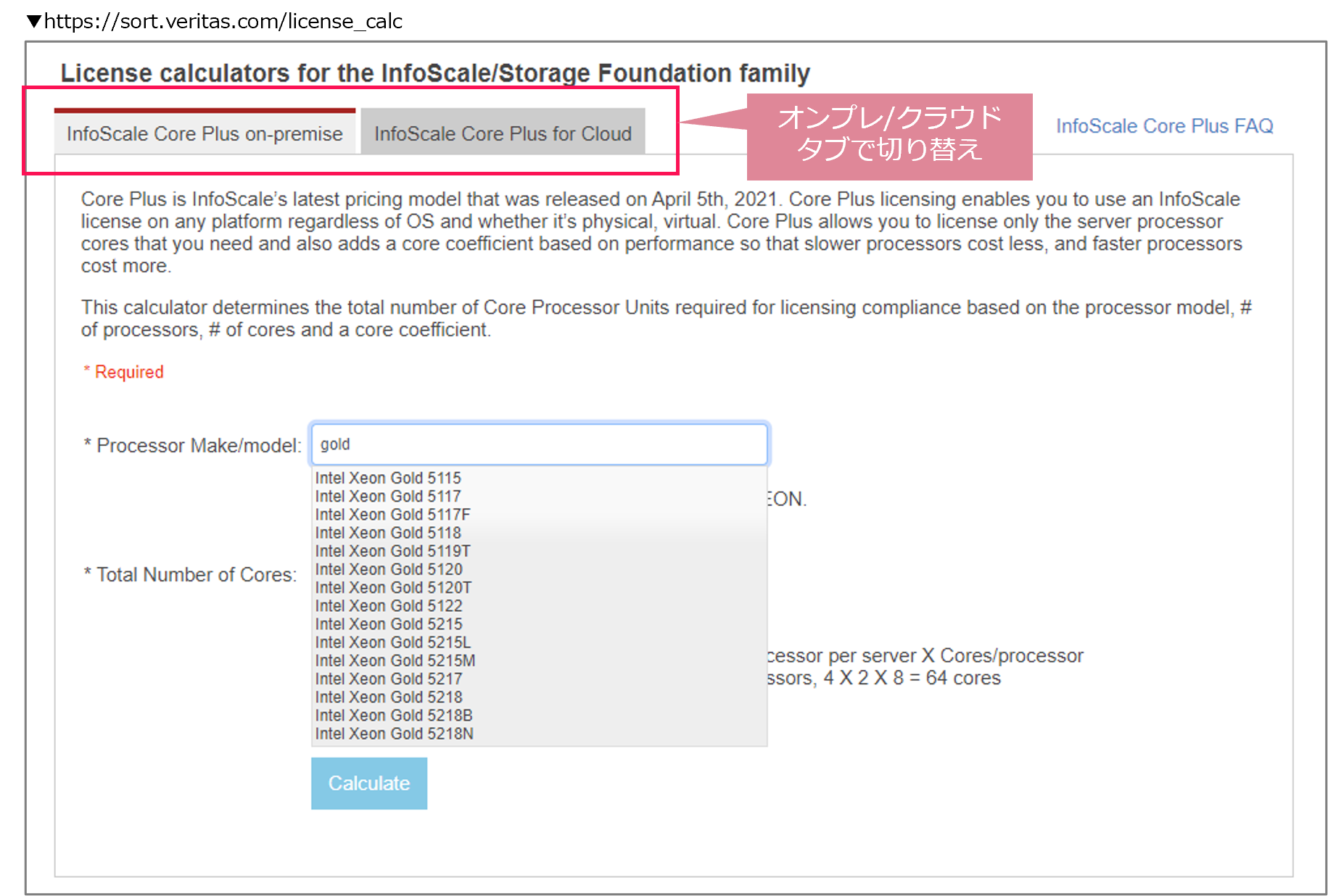Choose Intel Xeon Gold 5218N entry
The image size is (1328, 896).
540,734
